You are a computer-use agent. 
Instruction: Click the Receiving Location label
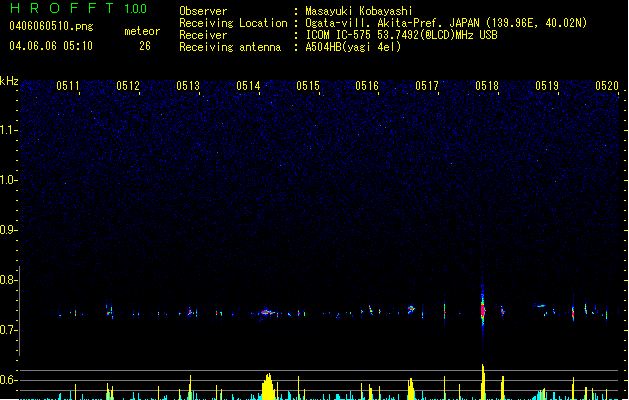(x=233, y=23)
